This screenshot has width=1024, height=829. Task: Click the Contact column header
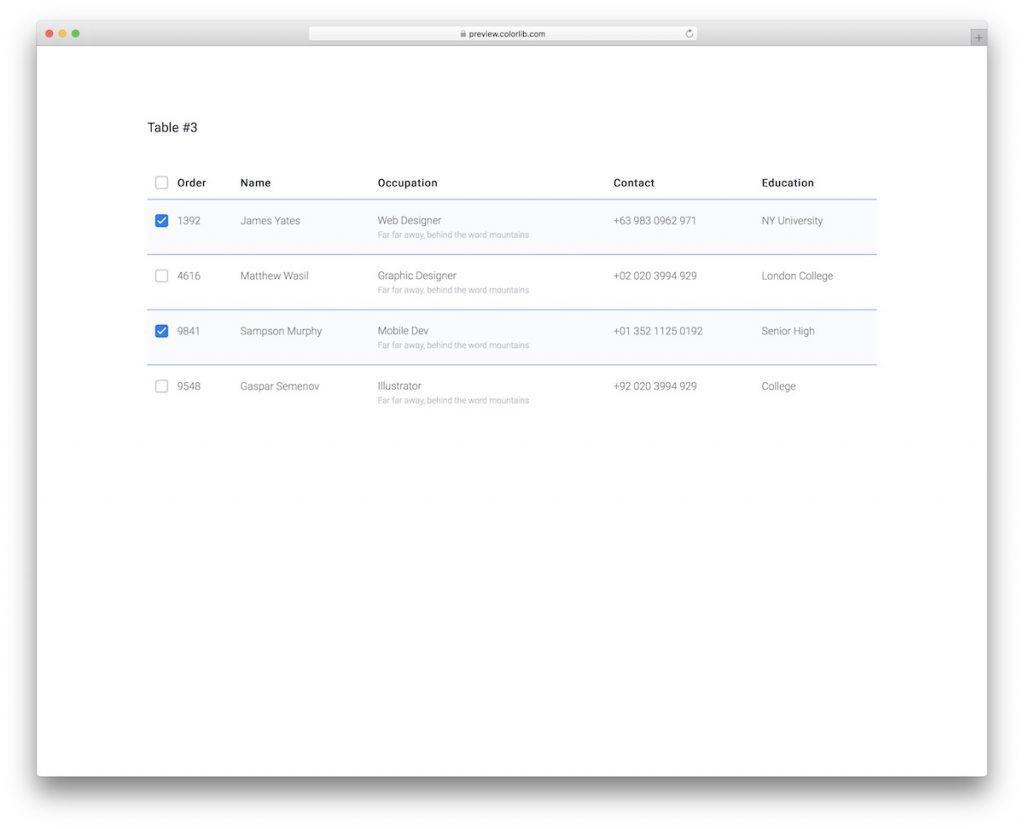(634, 182)
